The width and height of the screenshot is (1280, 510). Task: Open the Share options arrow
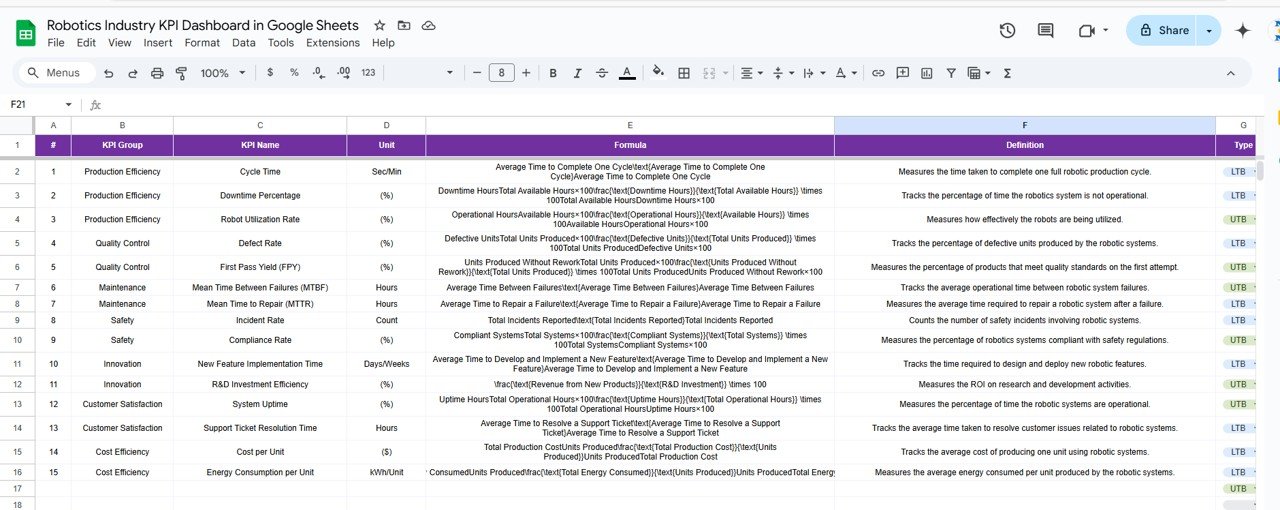(x=1209, y=31)
